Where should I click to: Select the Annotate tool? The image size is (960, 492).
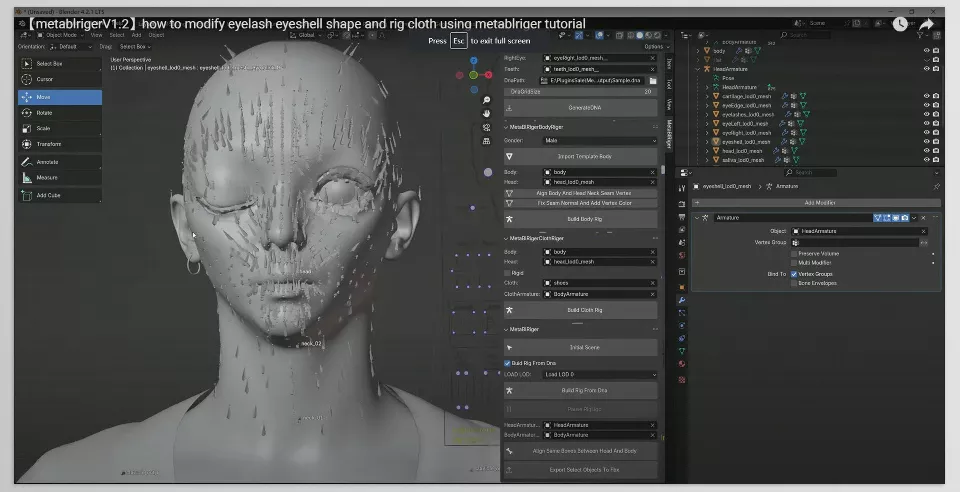click(x=60, y=162)
